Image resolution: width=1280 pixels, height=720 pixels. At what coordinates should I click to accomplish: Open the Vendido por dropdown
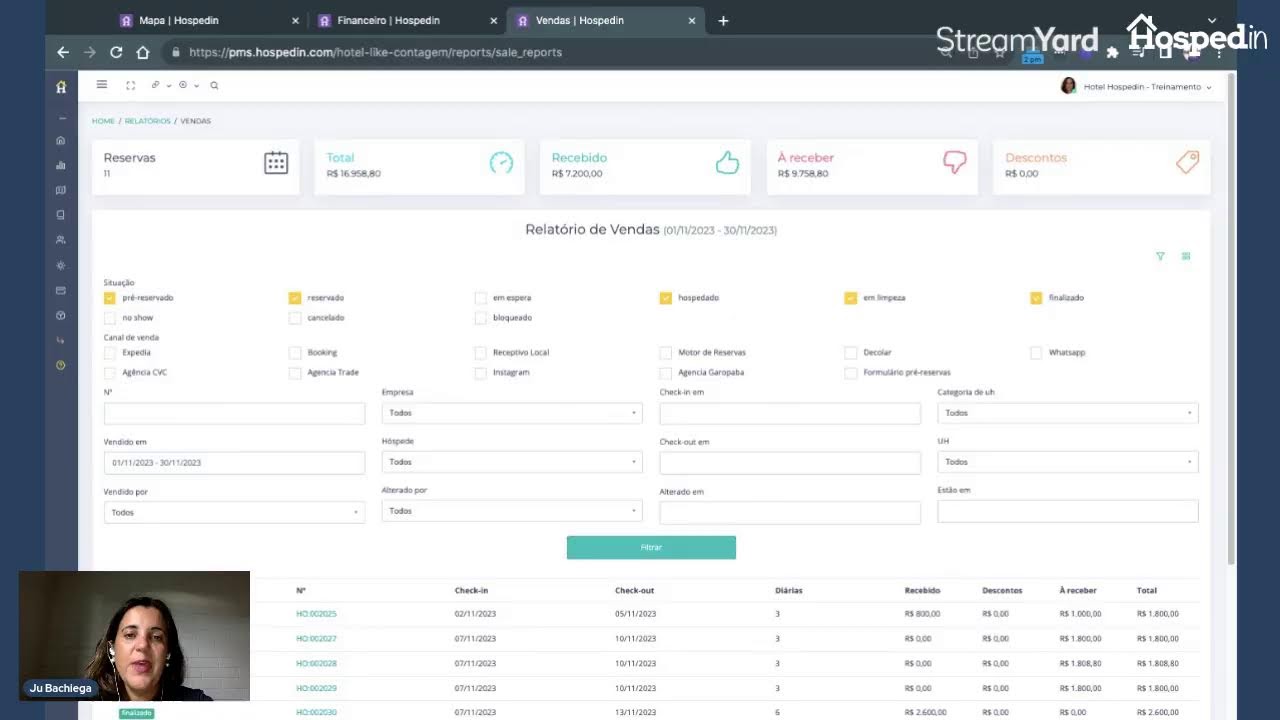(234, 512)
